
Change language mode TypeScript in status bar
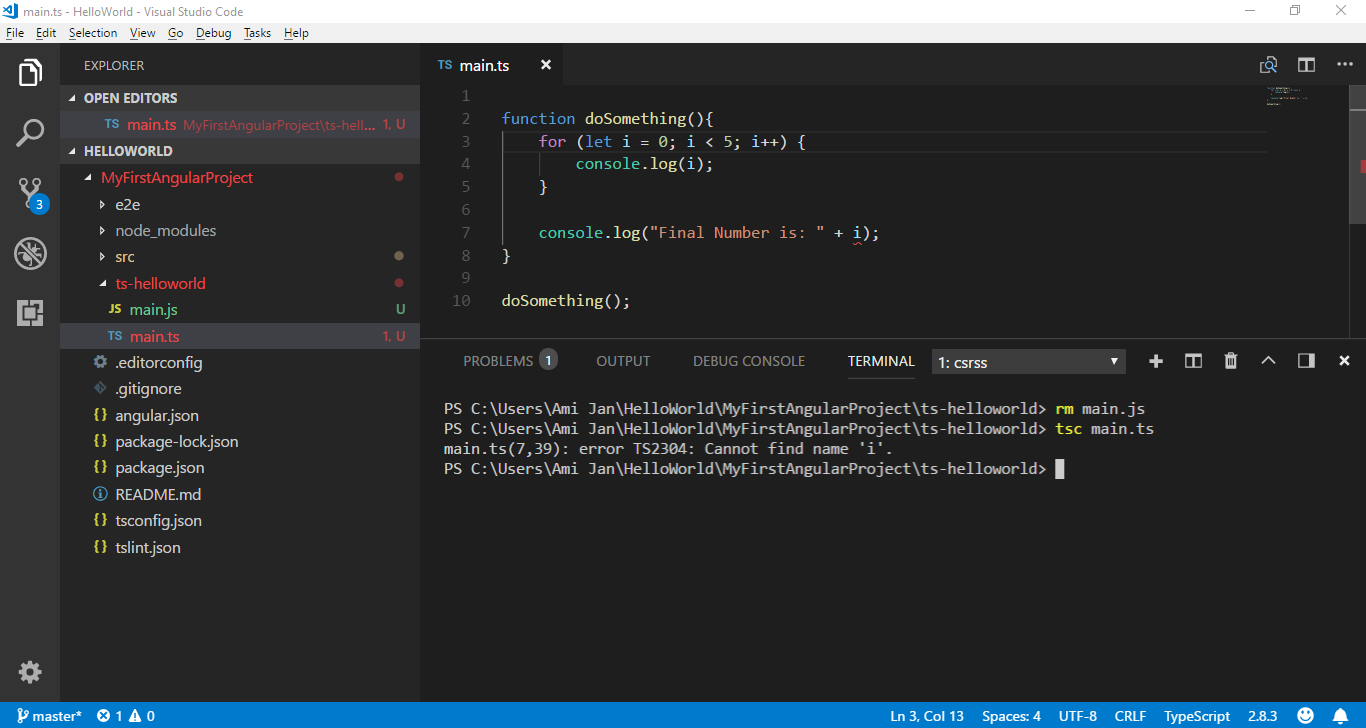click(1197, 716)
